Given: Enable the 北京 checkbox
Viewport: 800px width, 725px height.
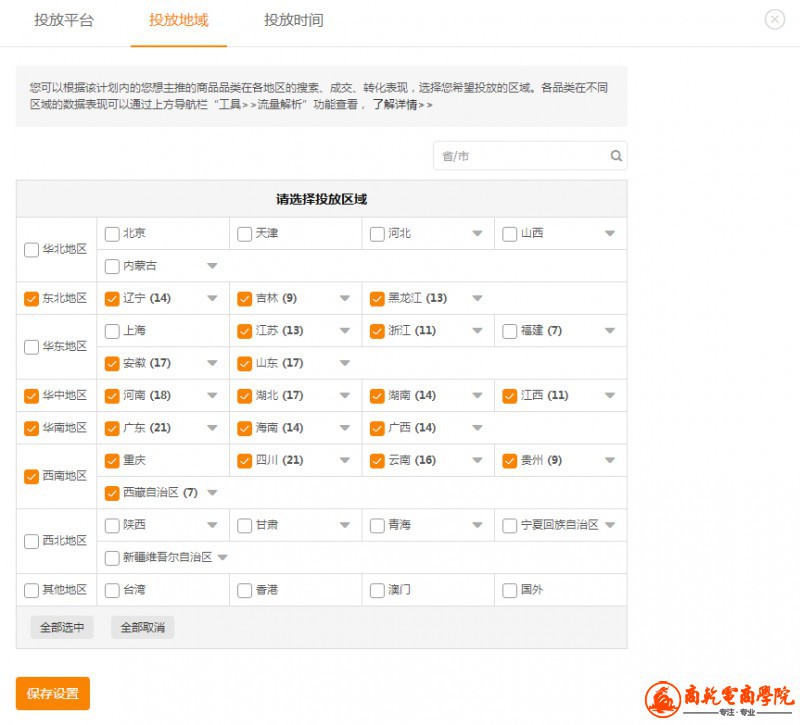Looking at the screenshot, I should coord(112,234).
